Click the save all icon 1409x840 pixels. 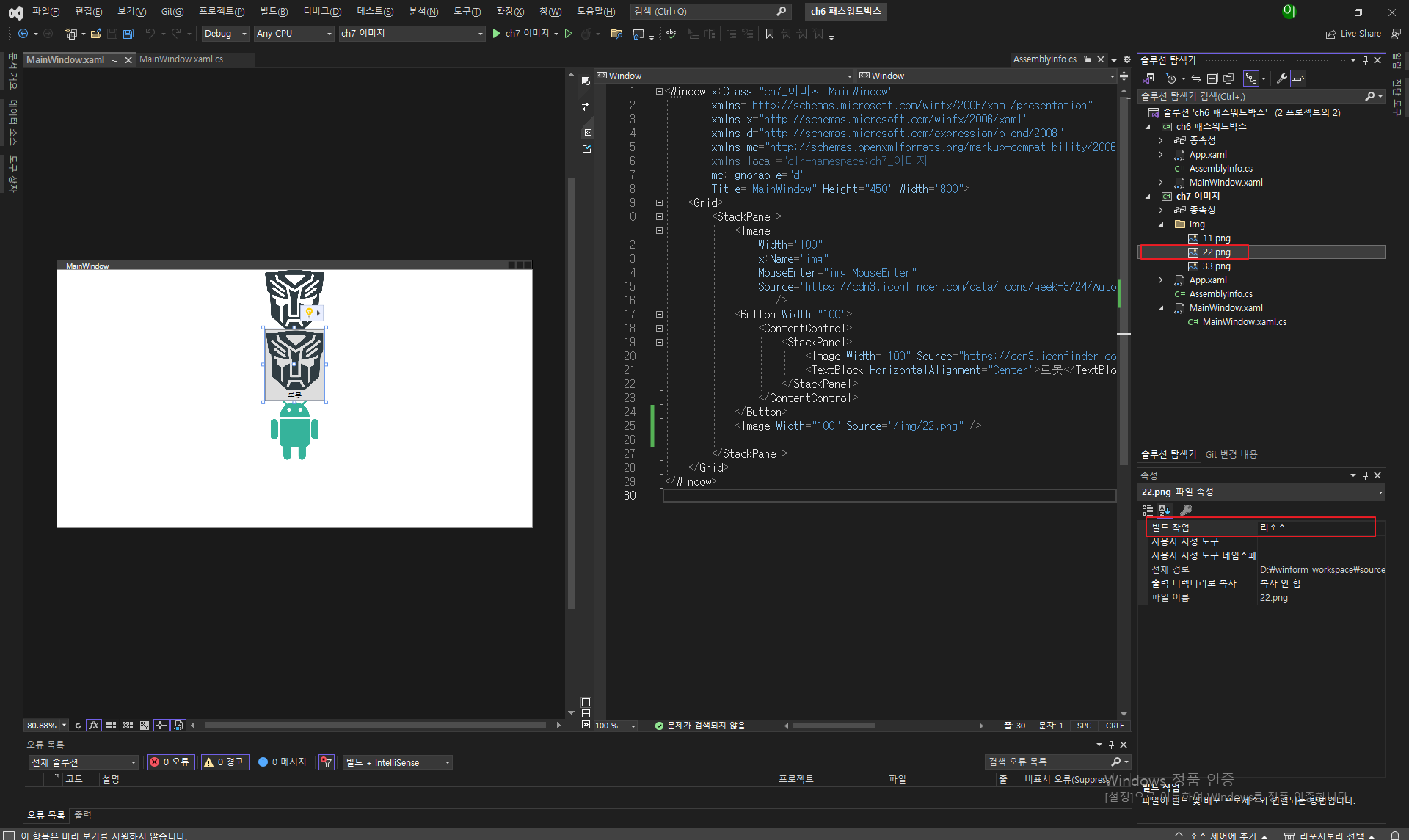point(128,34)
